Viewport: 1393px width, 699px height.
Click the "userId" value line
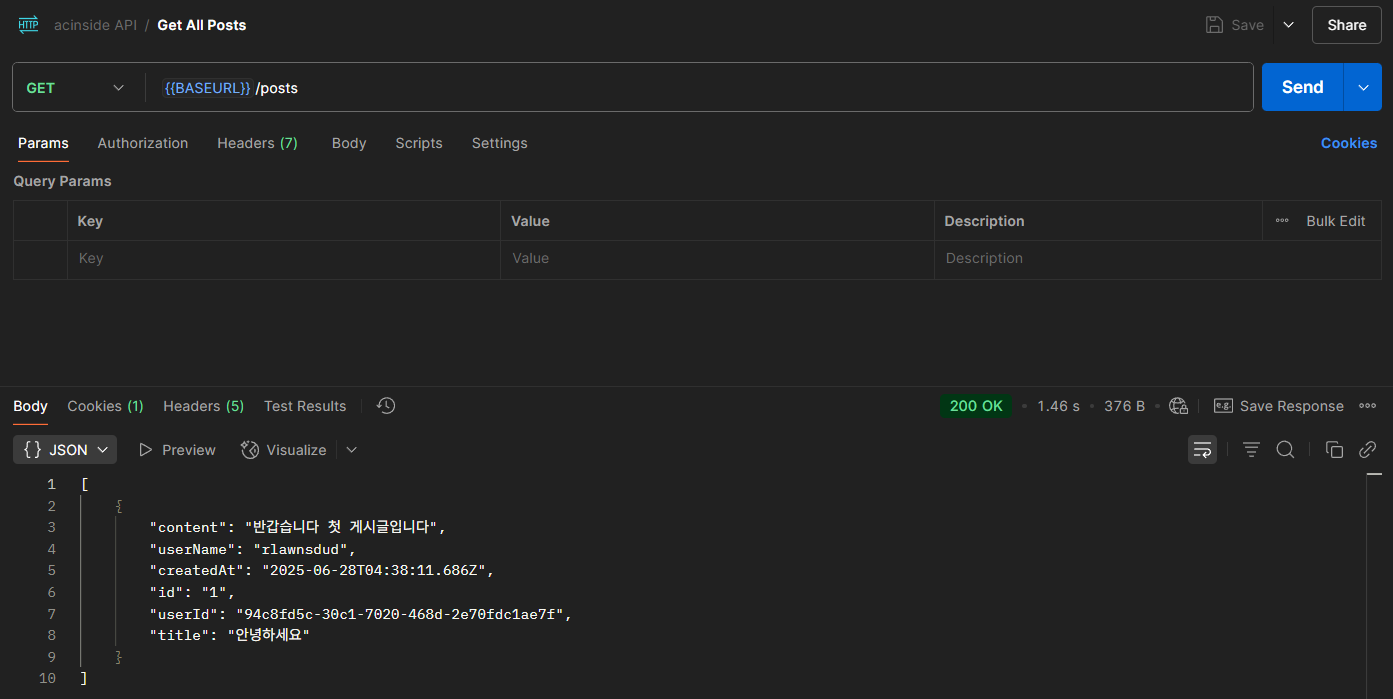tap(360, 614)
